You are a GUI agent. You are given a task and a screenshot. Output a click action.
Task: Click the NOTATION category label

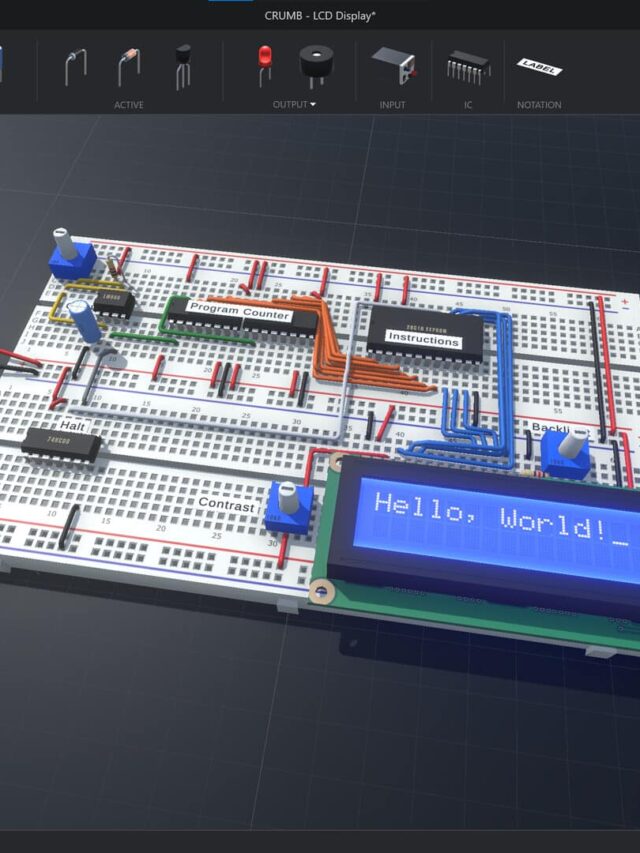539,105
